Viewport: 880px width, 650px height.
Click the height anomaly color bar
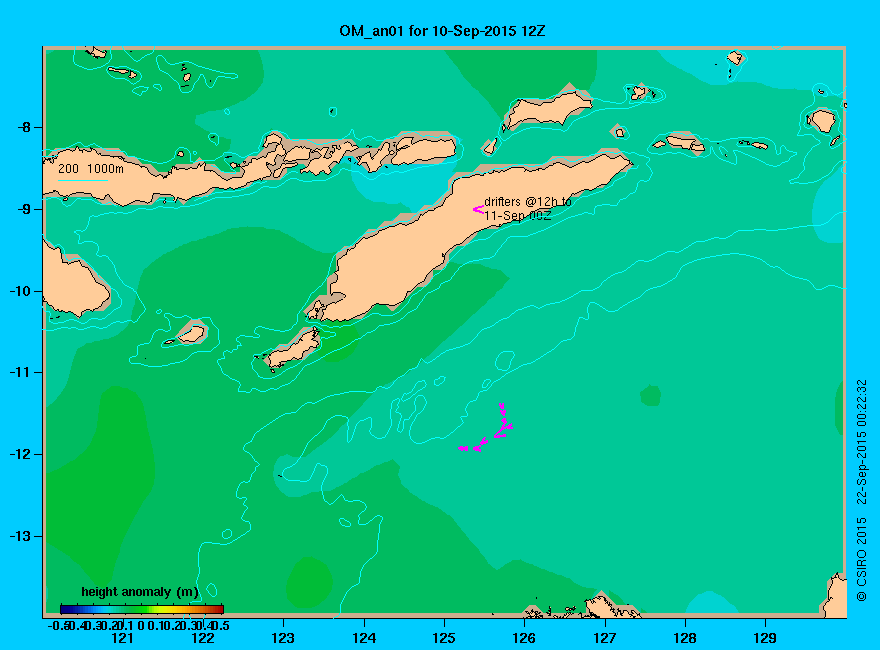142,609
